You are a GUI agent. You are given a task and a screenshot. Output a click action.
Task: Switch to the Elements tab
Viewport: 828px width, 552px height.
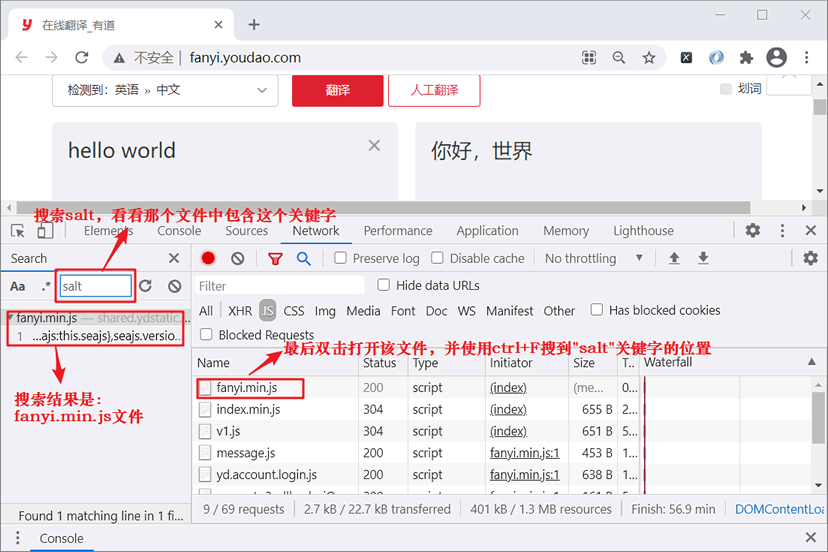[108, 231]
